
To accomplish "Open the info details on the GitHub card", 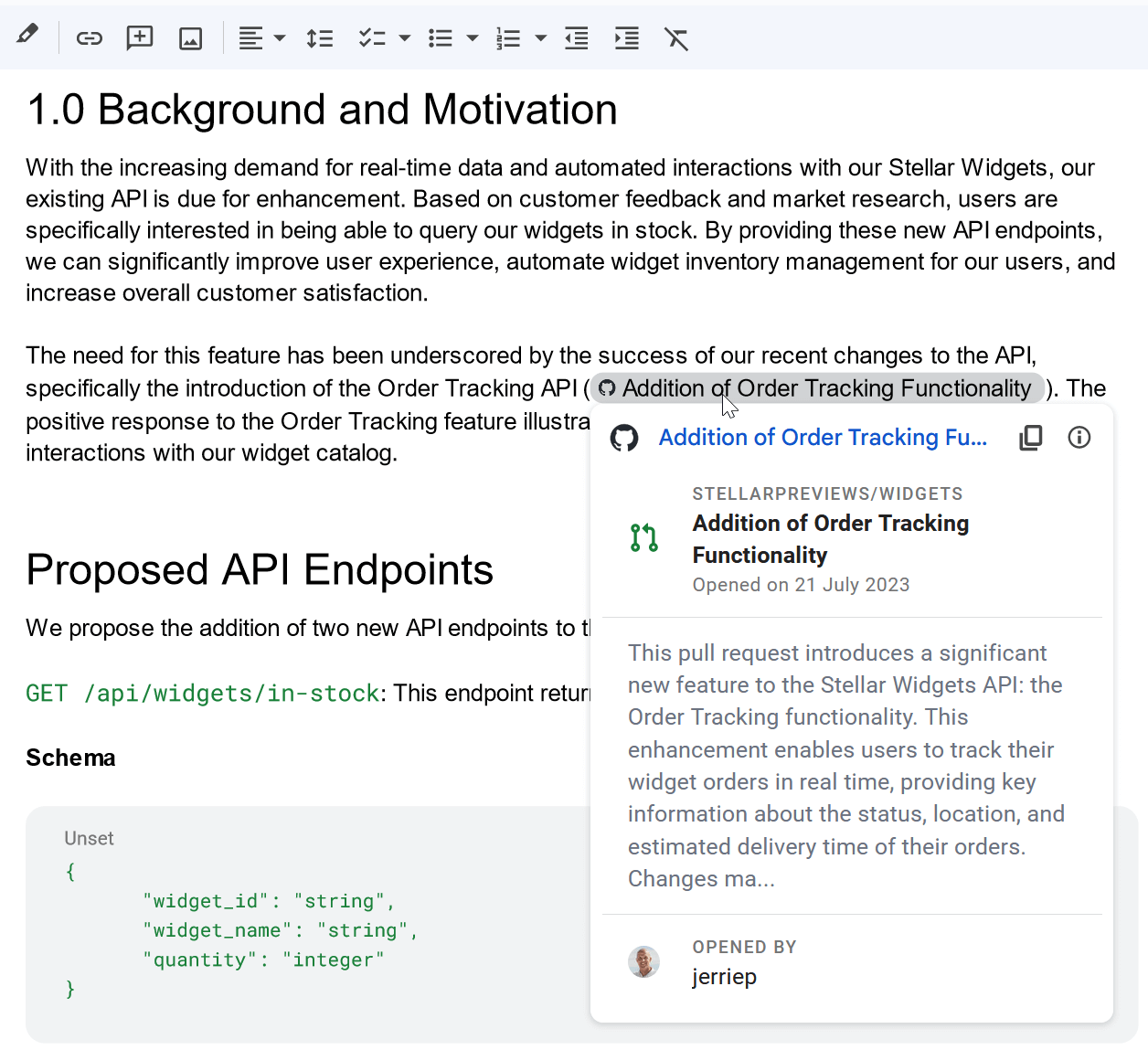I will pos(1079,438).
